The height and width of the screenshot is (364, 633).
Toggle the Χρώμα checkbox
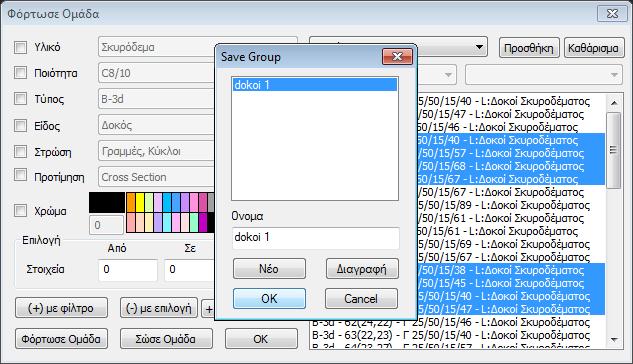click(20, 210)
